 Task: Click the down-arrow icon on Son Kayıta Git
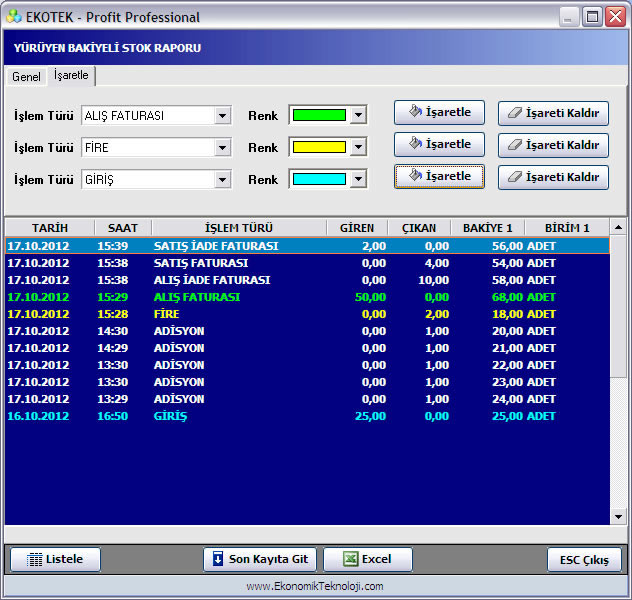[x=218, y=559]
